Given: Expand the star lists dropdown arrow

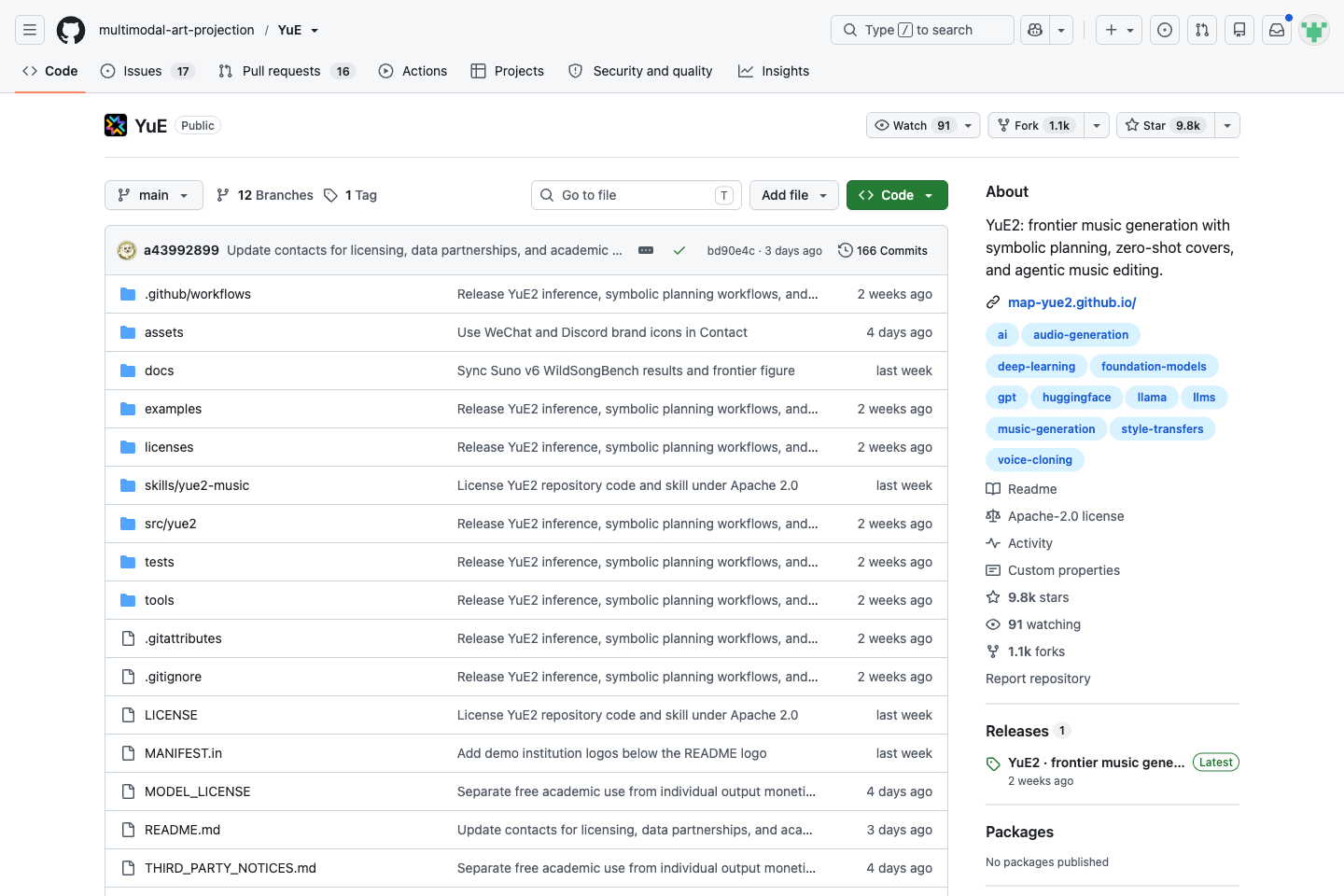Looking at the screenshot, I should tap(1227, 125).
